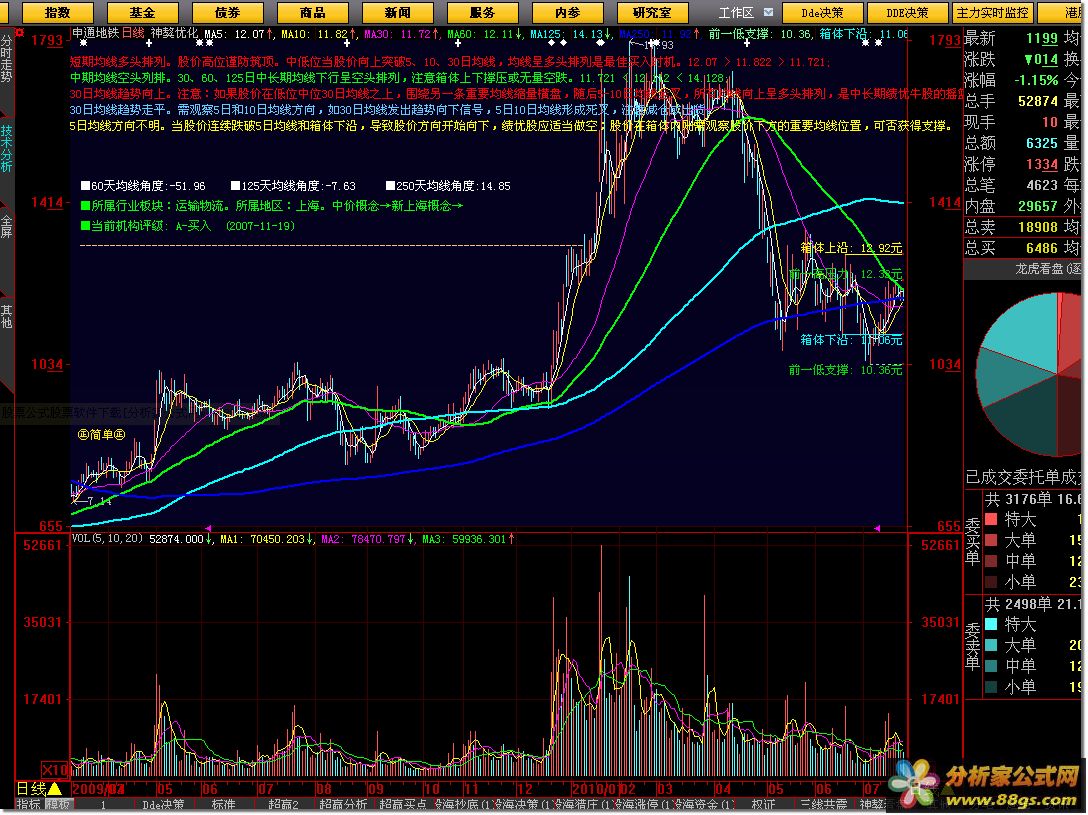Screen dimensions: 1088x815
Task: Click the 125天均线角度 white square marker
Action: [x=235, y=186]
